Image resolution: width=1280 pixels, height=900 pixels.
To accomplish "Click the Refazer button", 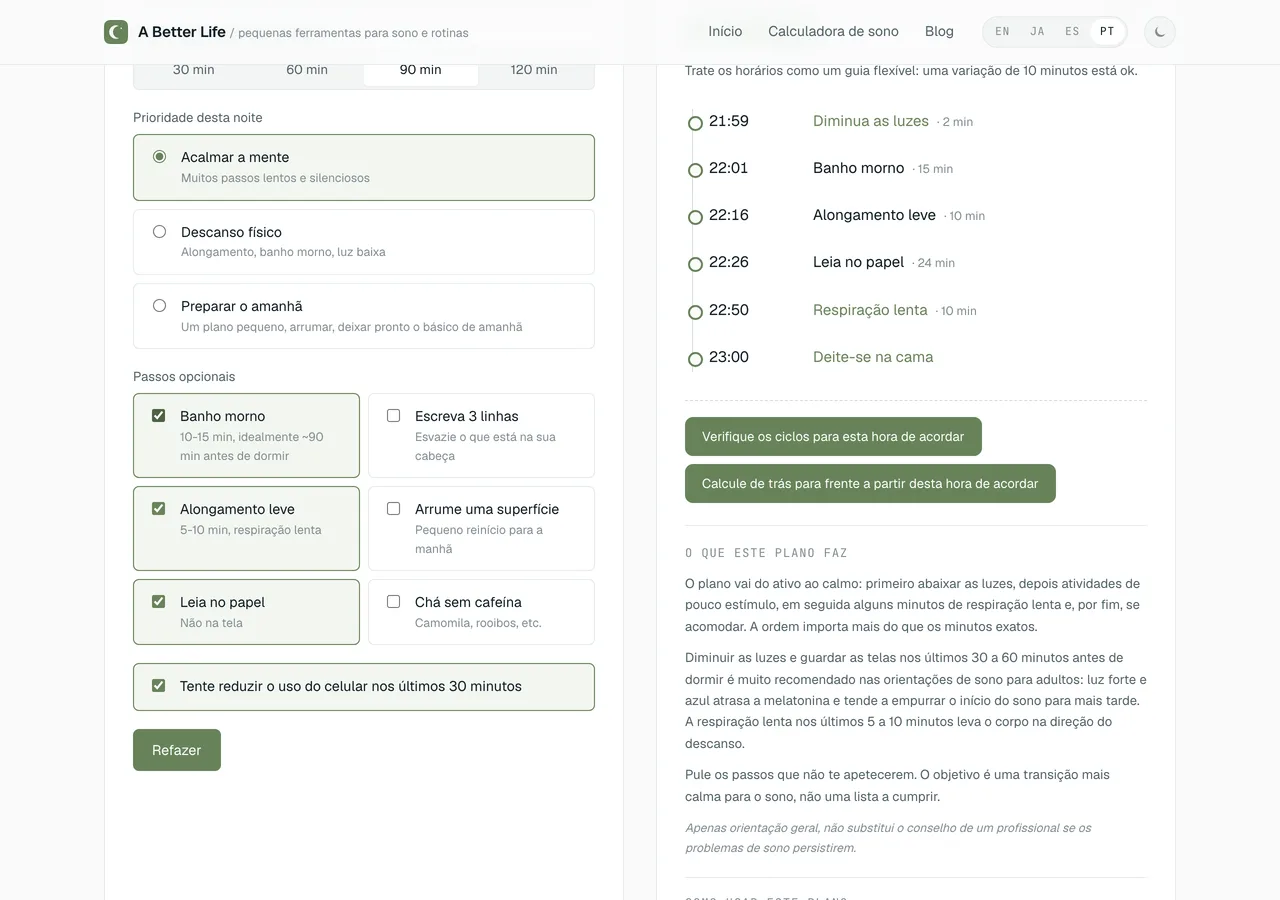I will pos(177,750).
